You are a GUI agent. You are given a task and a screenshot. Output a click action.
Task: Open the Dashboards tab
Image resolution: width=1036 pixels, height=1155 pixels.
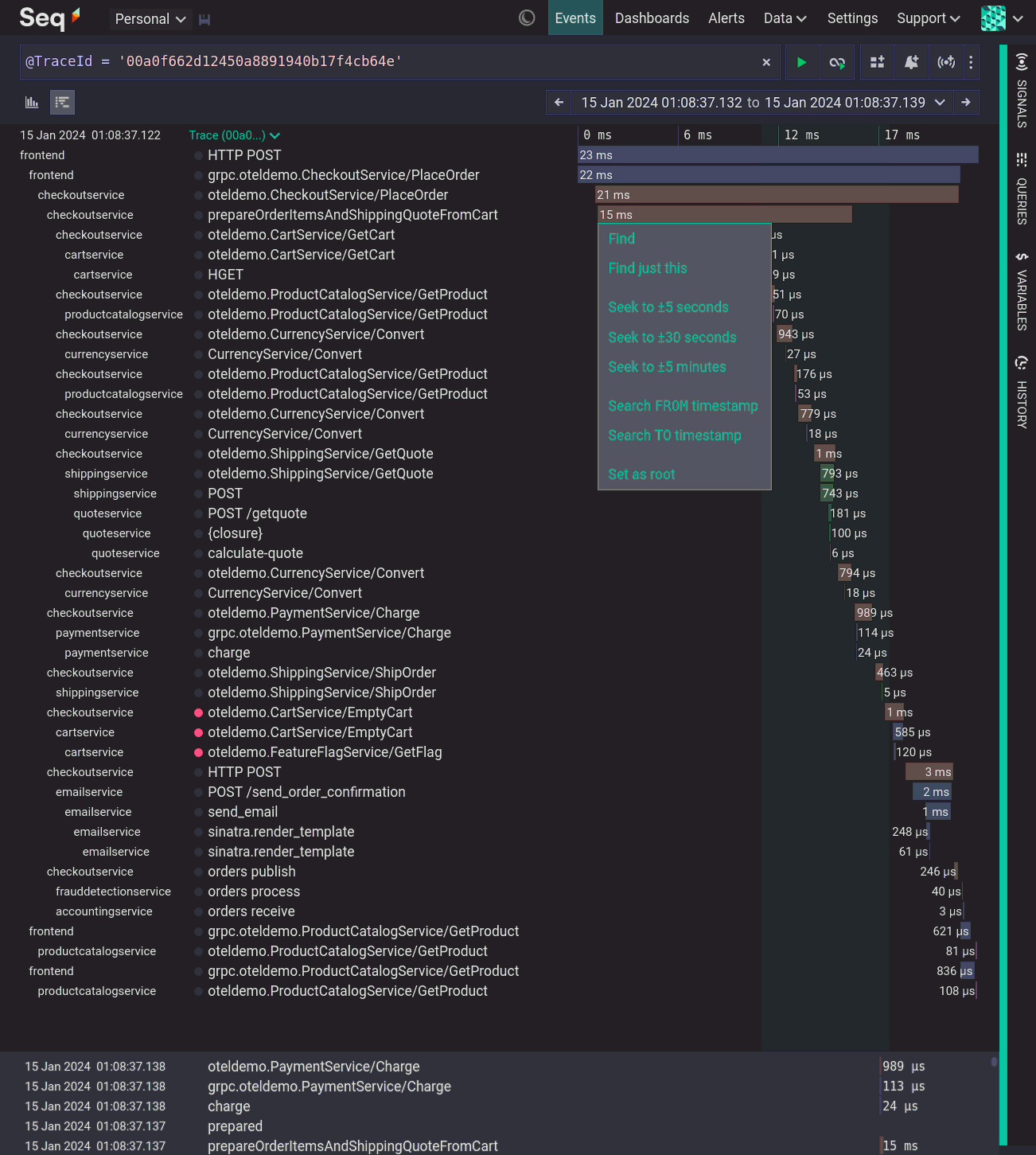tap(652, 18)
